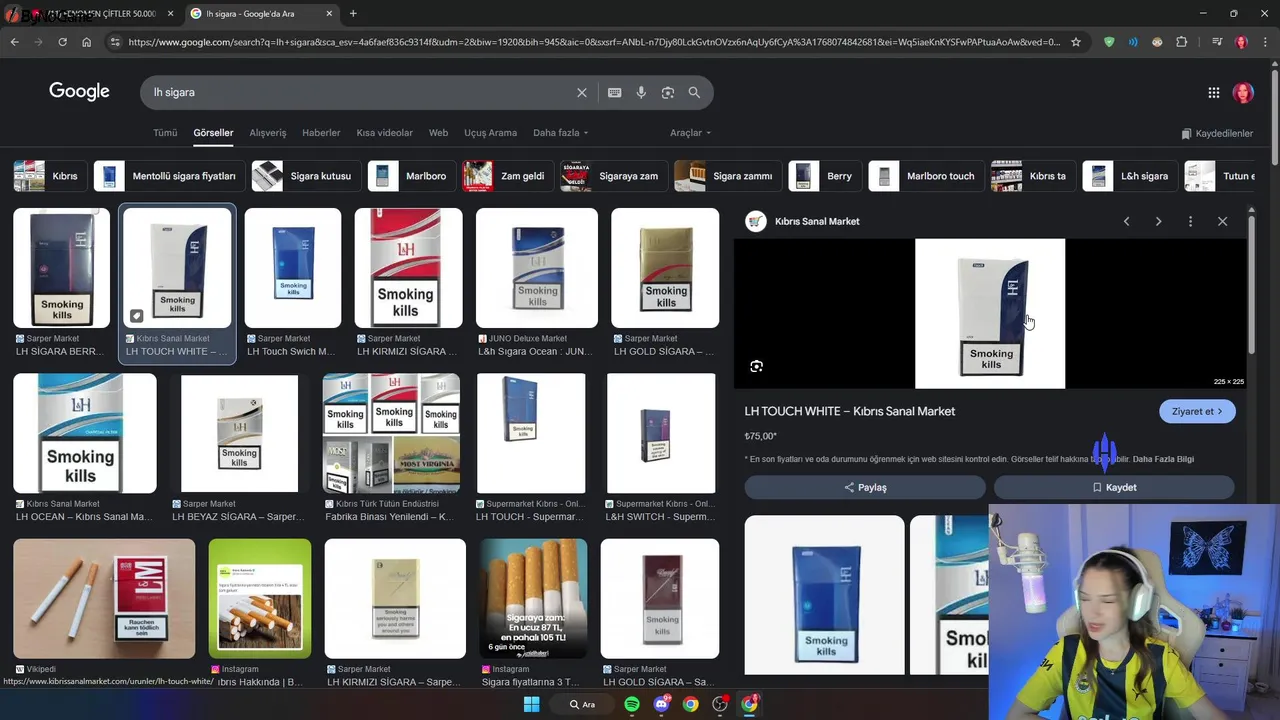The width and height of the screenshot is (1280, 720).
Task: Open Spotify from the taskbar
Action: (632, 704)
